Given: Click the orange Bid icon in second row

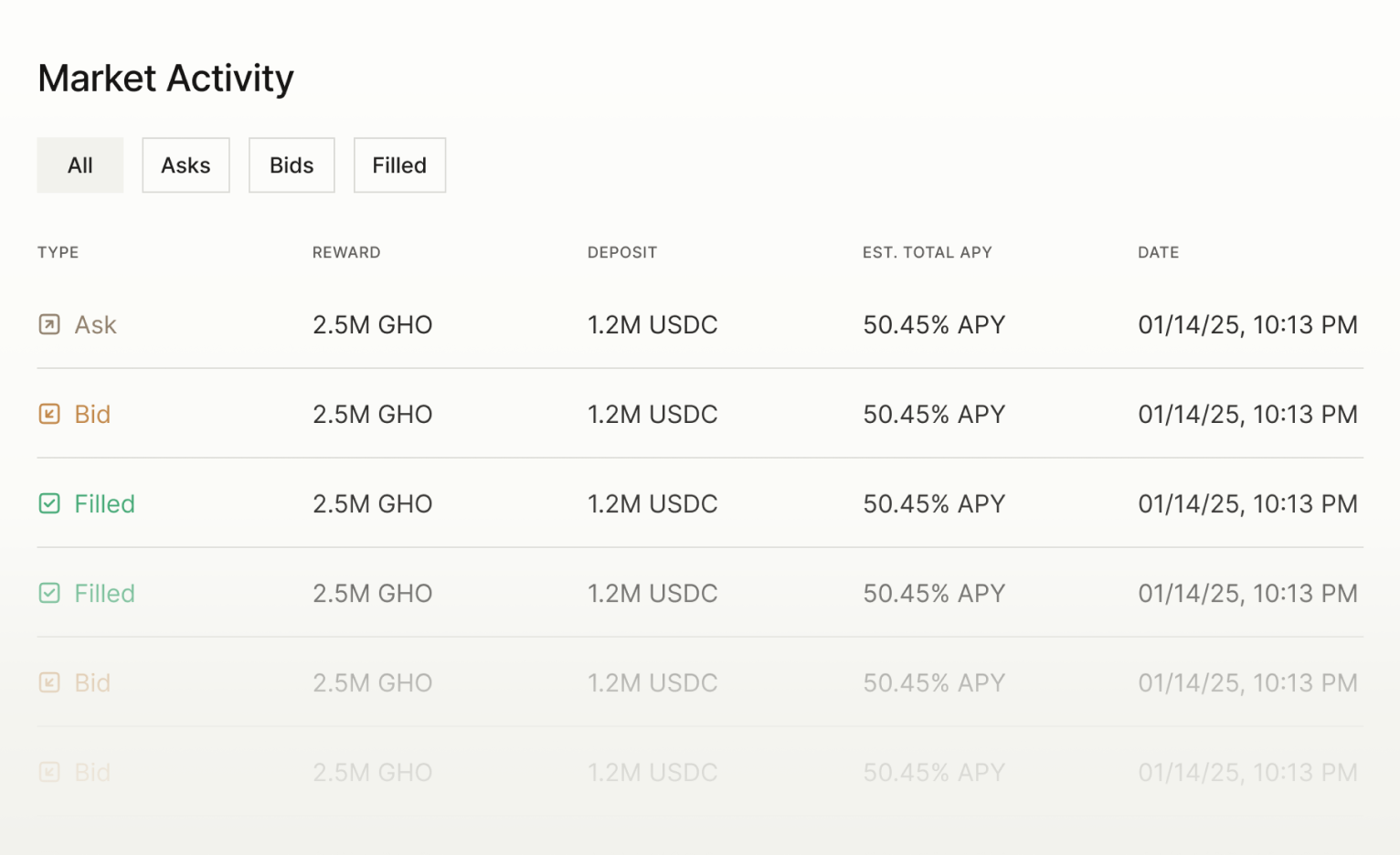Looking at the screenshot, I should pyautogui.click(x=49, y=414).
